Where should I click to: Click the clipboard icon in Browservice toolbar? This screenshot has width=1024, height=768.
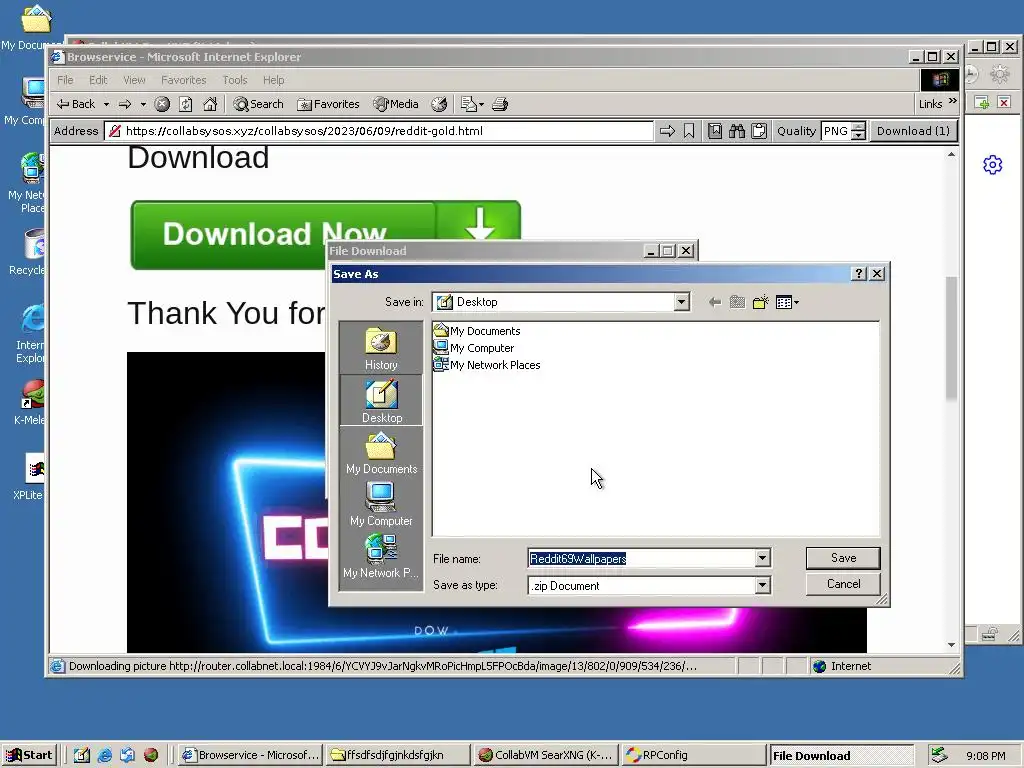click(x=759, y=131)
